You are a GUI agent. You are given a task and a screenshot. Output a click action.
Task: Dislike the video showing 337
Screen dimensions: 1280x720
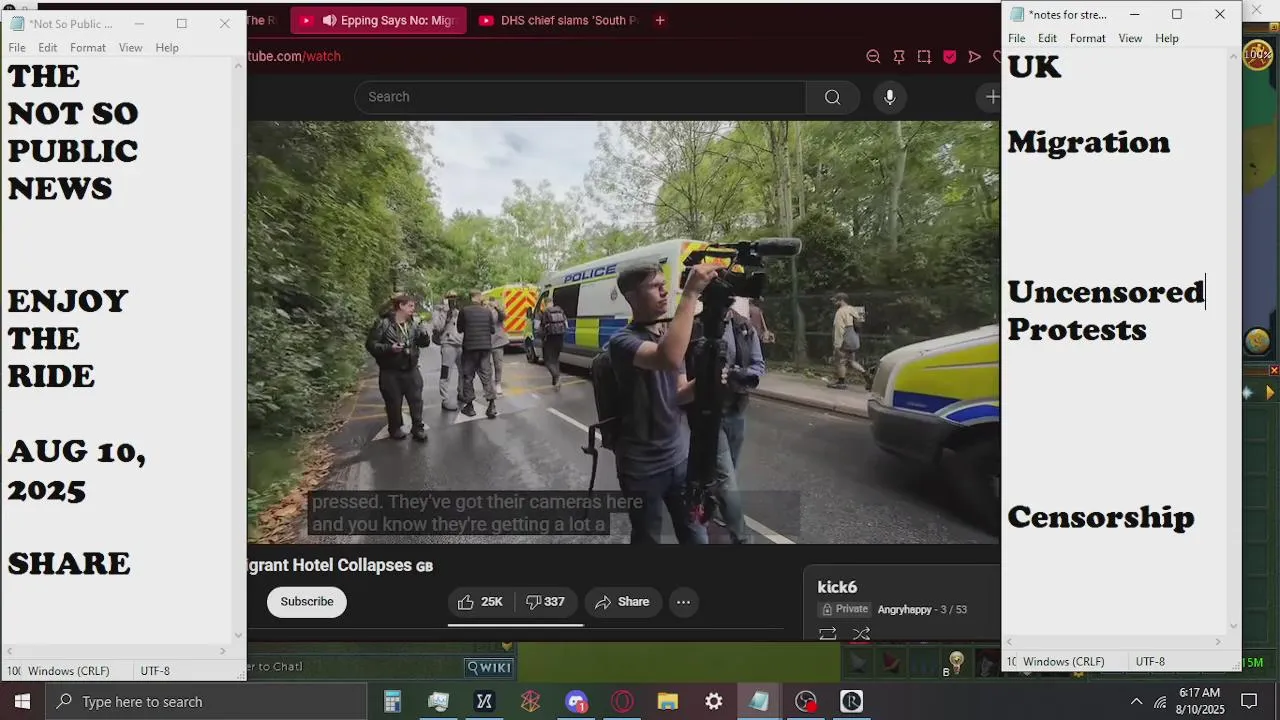[546, 602]
